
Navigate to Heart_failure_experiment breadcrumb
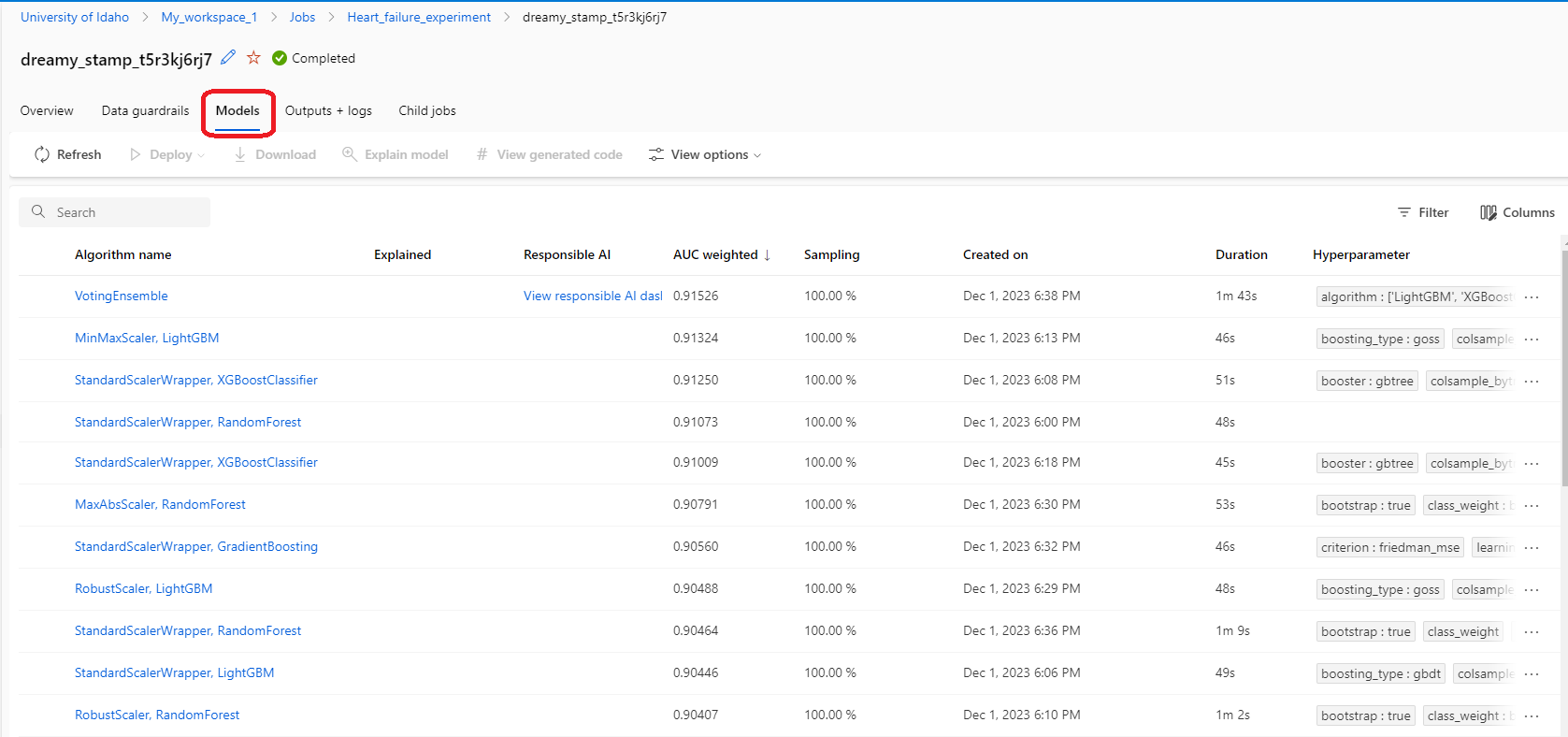[419, 17]
